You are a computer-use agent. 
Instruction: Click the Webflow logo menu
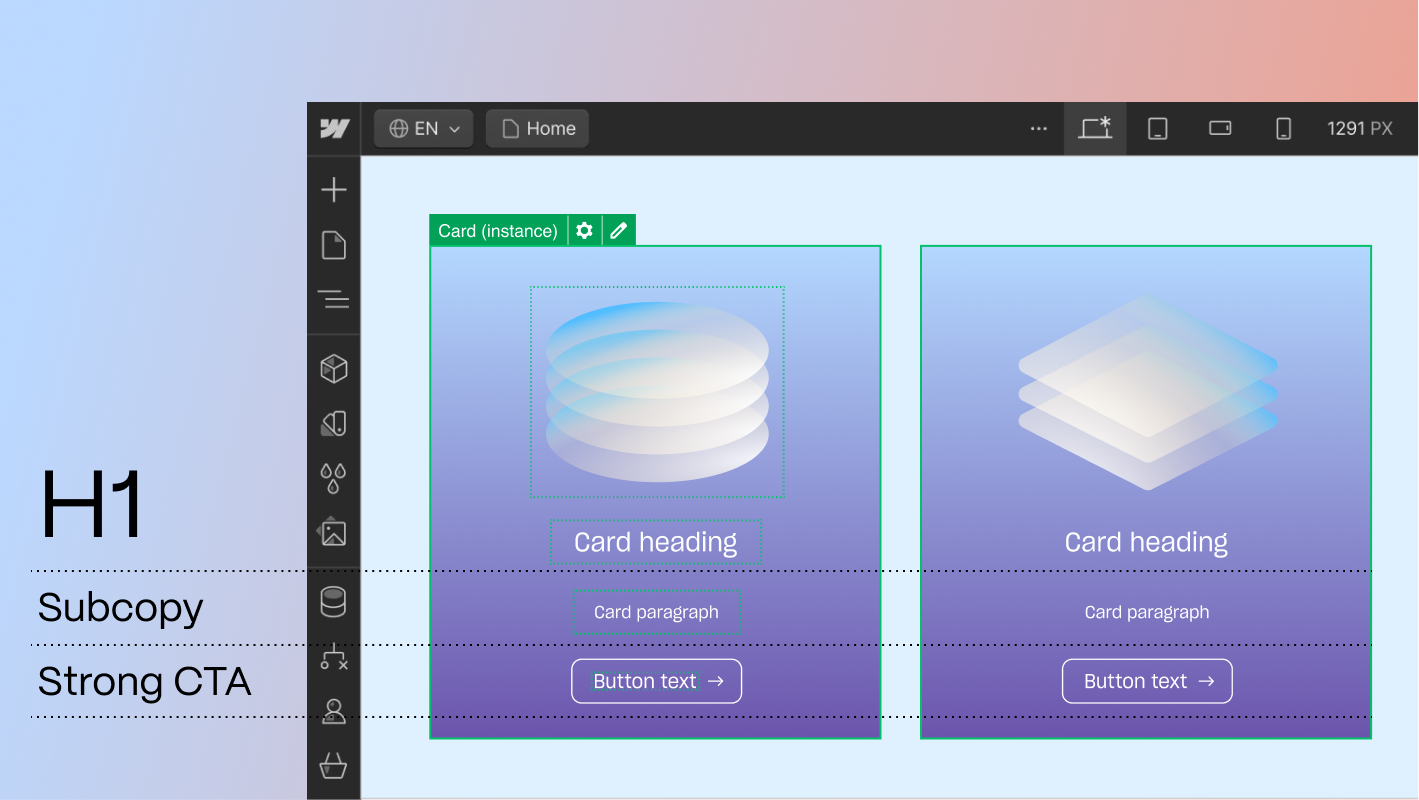coord(334,128)
